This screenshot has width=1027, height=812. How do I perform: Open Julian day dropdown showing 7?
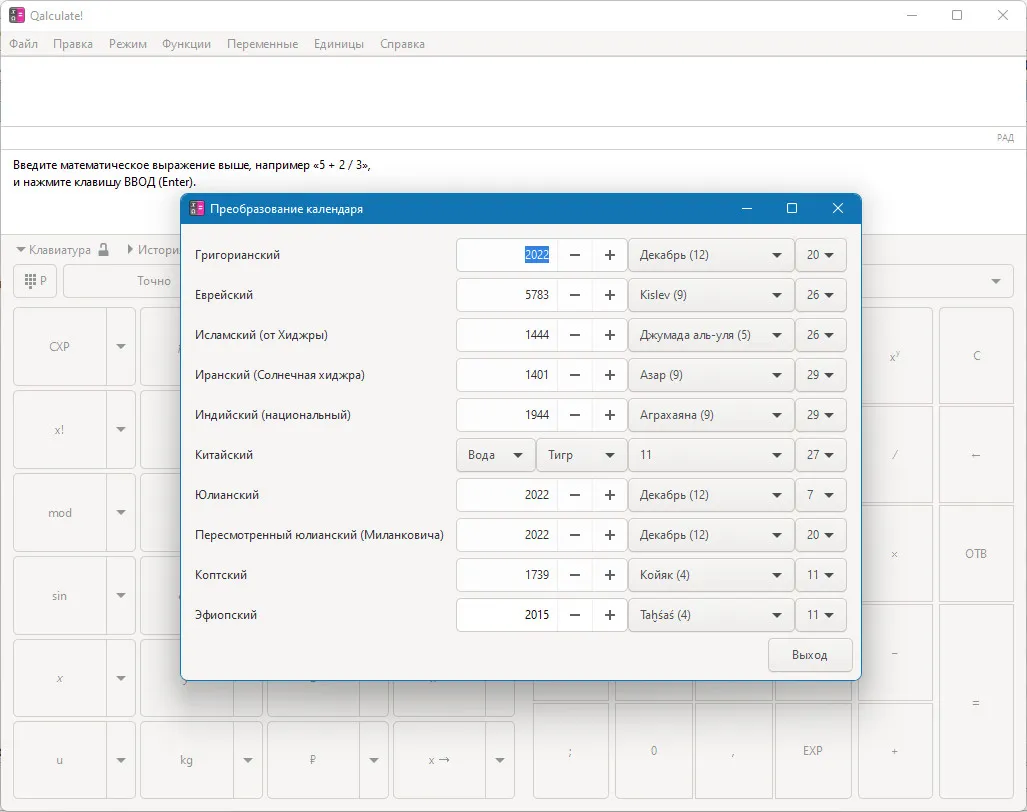pyautogui.click(x=821, y=494)
